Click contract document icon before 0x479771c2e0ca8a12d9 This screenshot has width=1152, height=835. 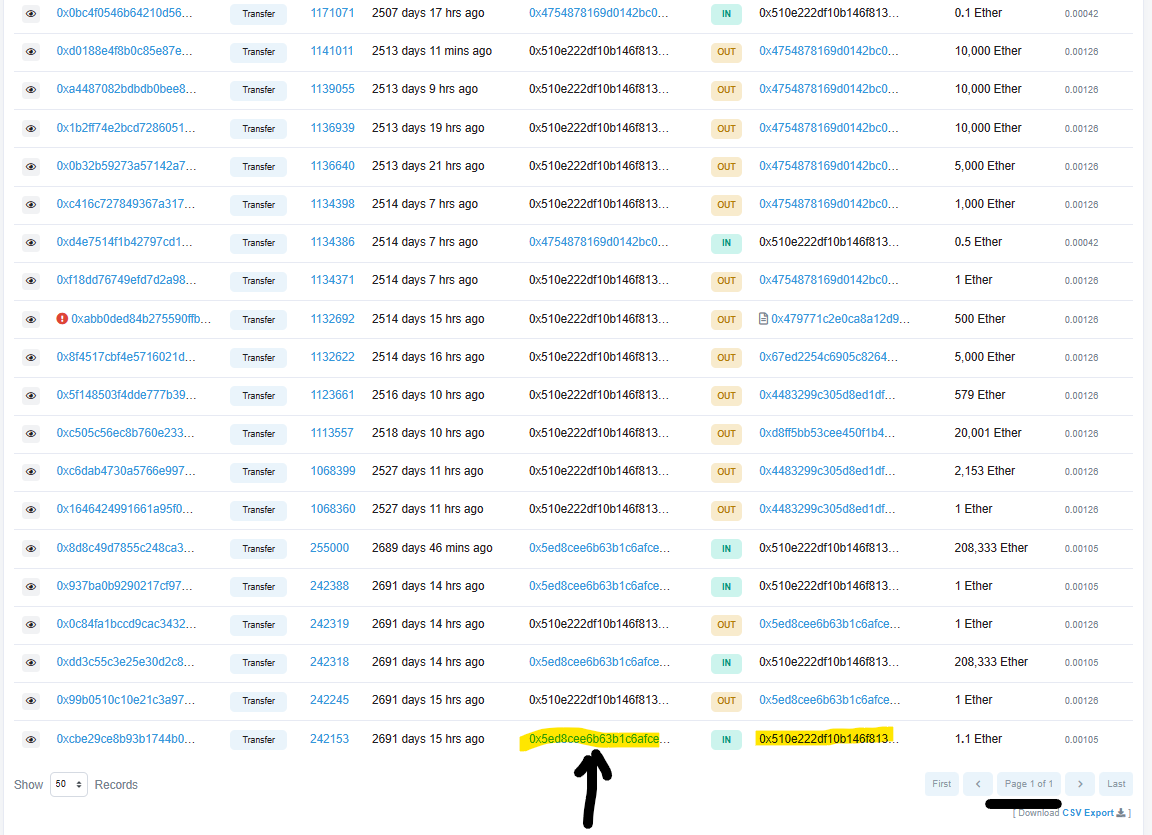tap(764, 319)
